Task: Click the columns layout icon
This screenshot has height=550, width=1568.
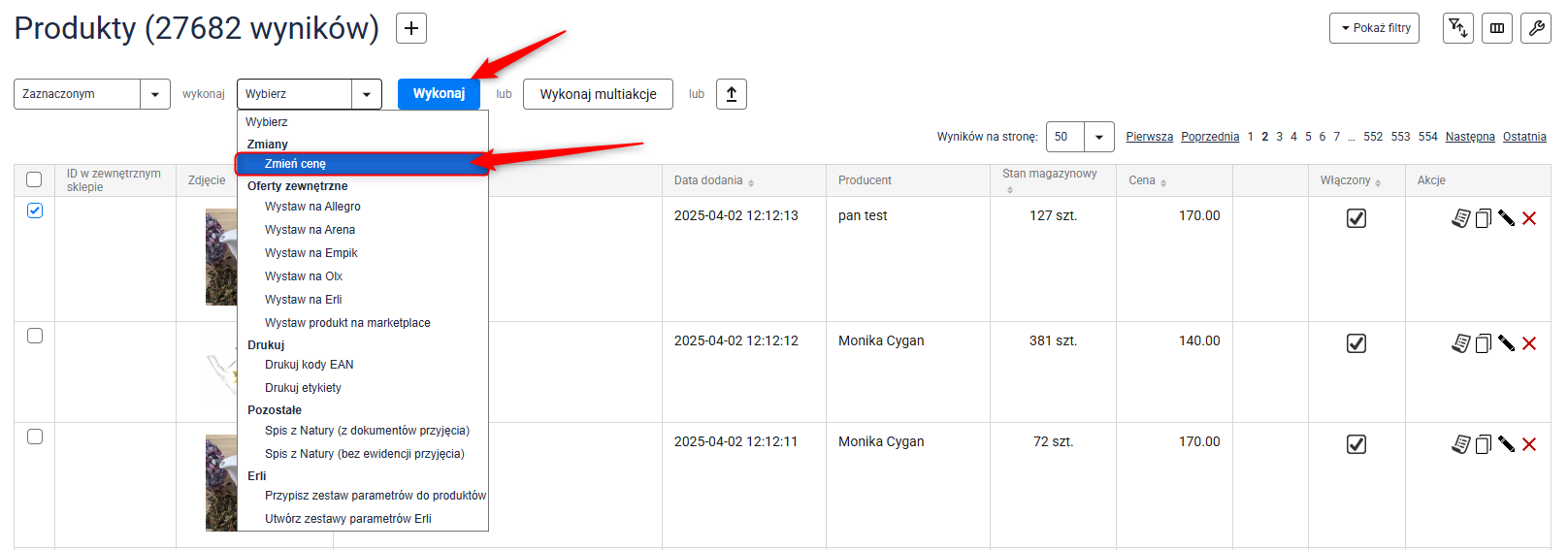Action: click(x=1497, y=28)
